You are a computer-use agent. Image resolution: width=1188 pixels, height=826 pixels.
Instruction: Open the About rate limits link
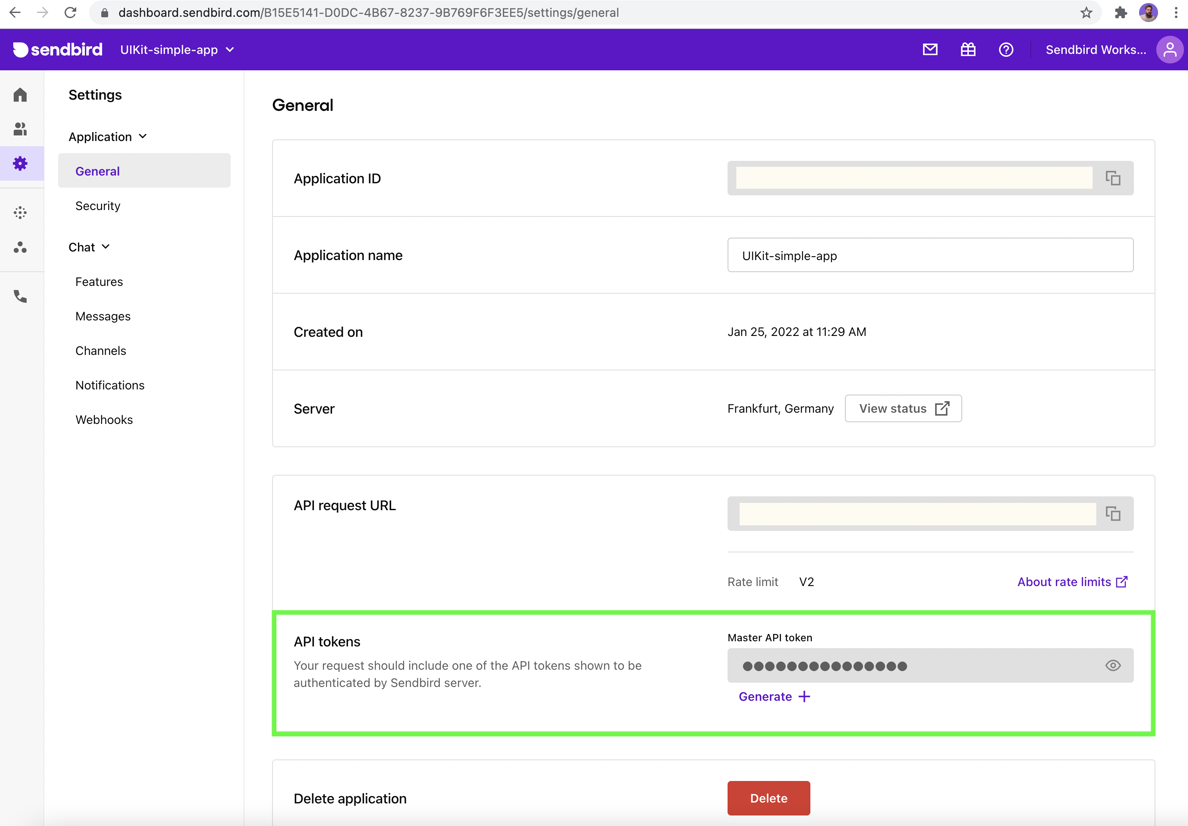pos(1072,582)
